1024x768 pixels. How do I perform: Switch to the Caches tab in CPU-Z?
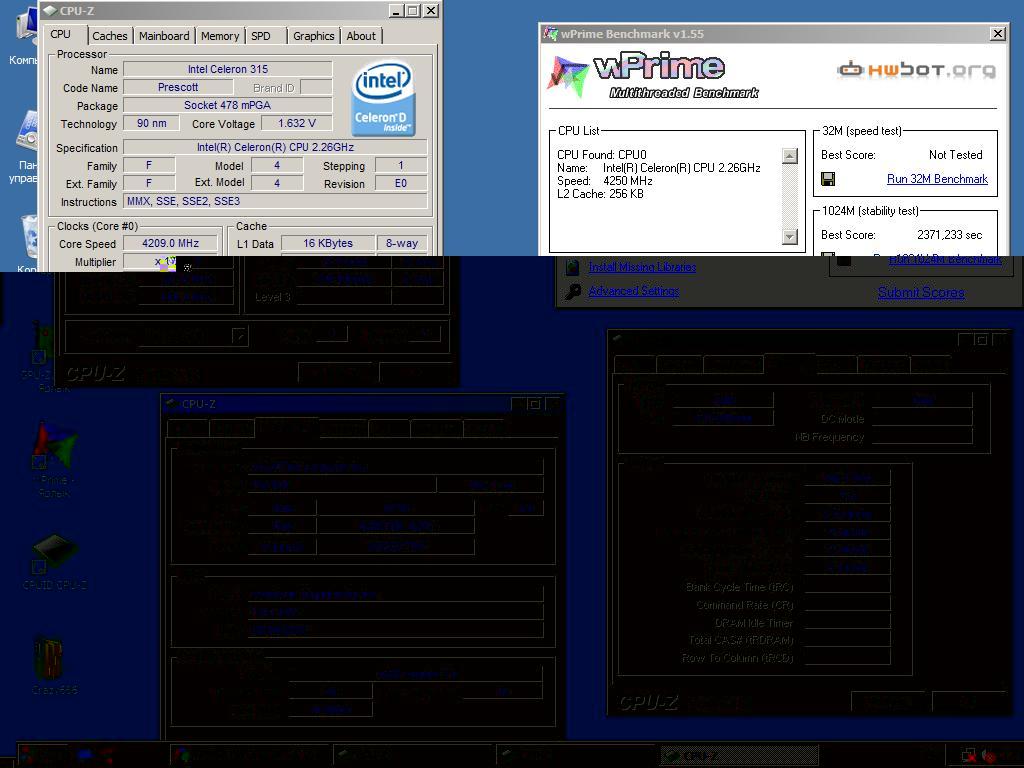[110, 36]
